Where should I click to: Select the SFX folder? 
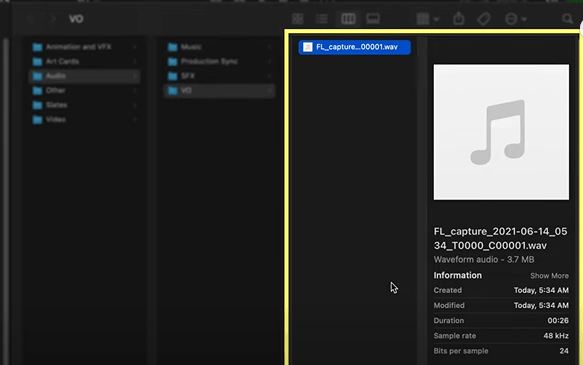click(x=219, y=76)
